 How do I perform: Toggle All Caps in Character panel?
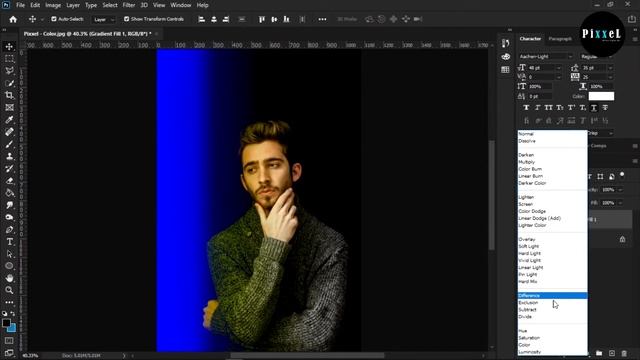549,108
